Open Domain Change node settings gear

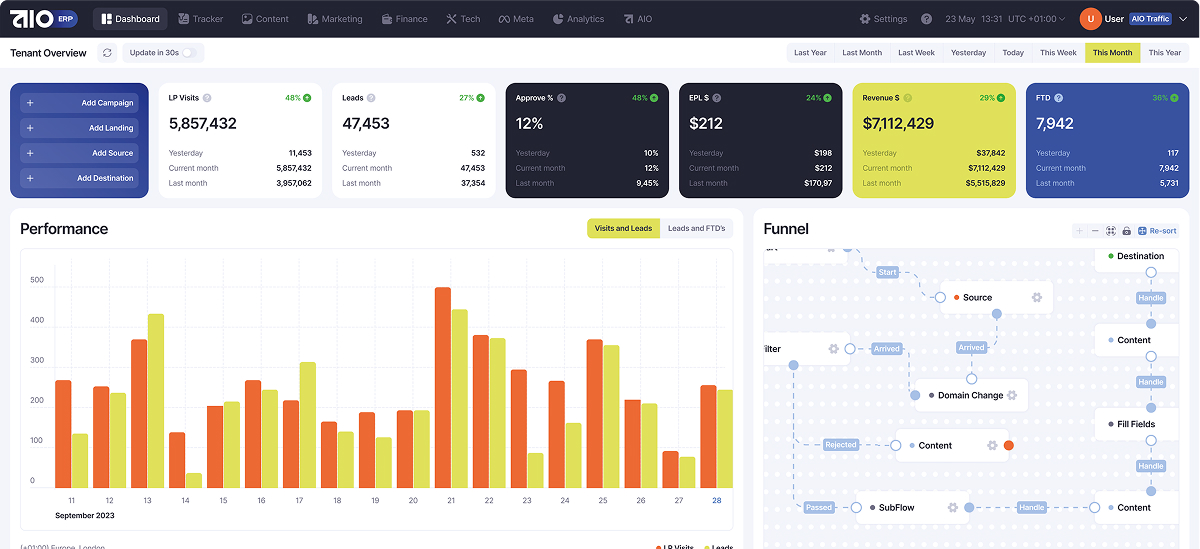pos(1012,395)
